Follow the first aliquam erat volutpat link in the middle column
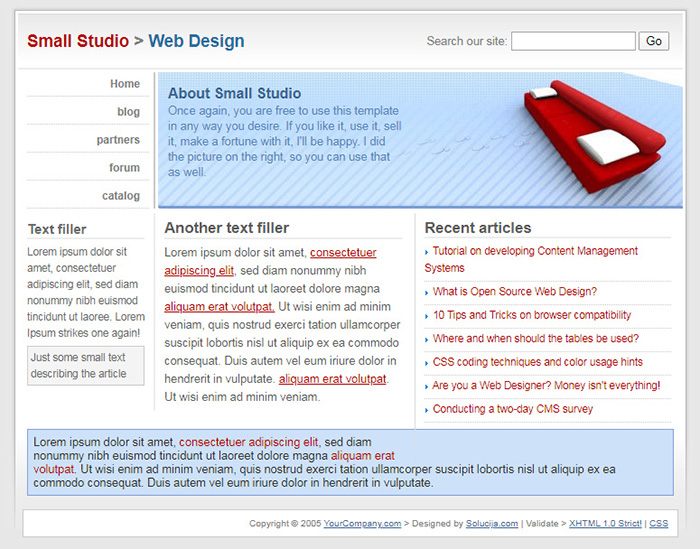Image resolution: width=700 pixels, height=549 pixels. click(x=219, y=307)
